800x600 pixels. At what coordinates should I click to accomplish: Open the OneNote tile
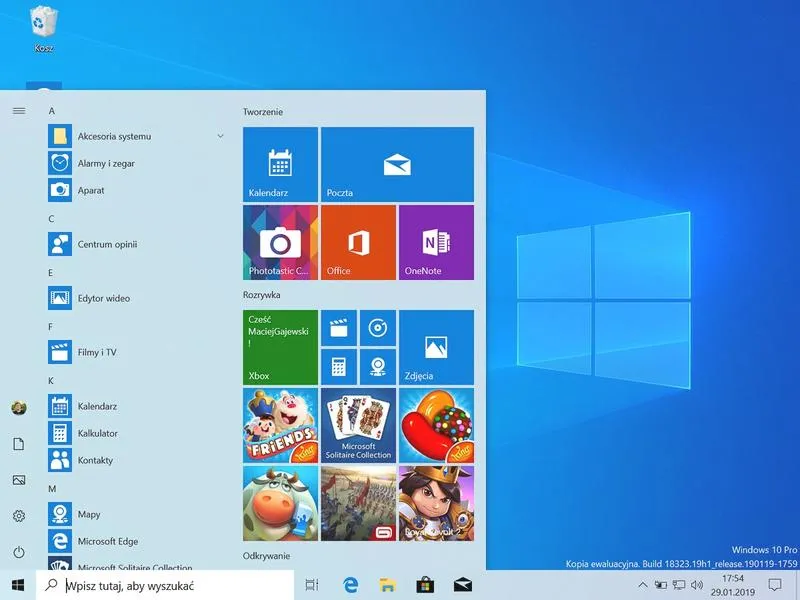[x=436, y=242]
